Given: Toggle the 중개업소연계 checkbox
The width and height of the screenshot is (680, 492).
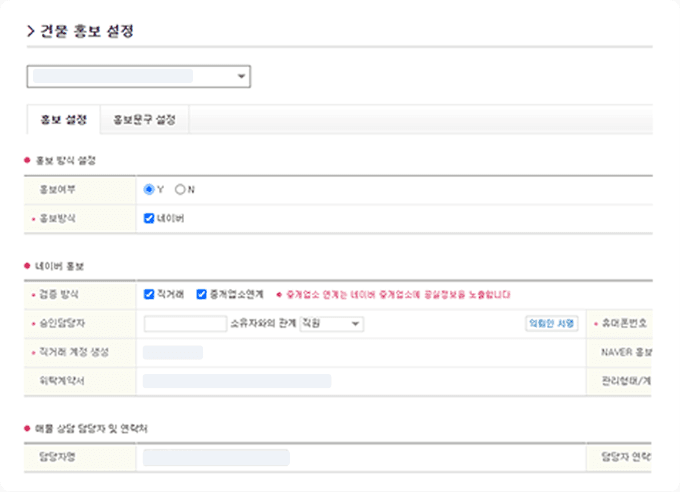Looking at the screenshot, I should tap(202, 295).
